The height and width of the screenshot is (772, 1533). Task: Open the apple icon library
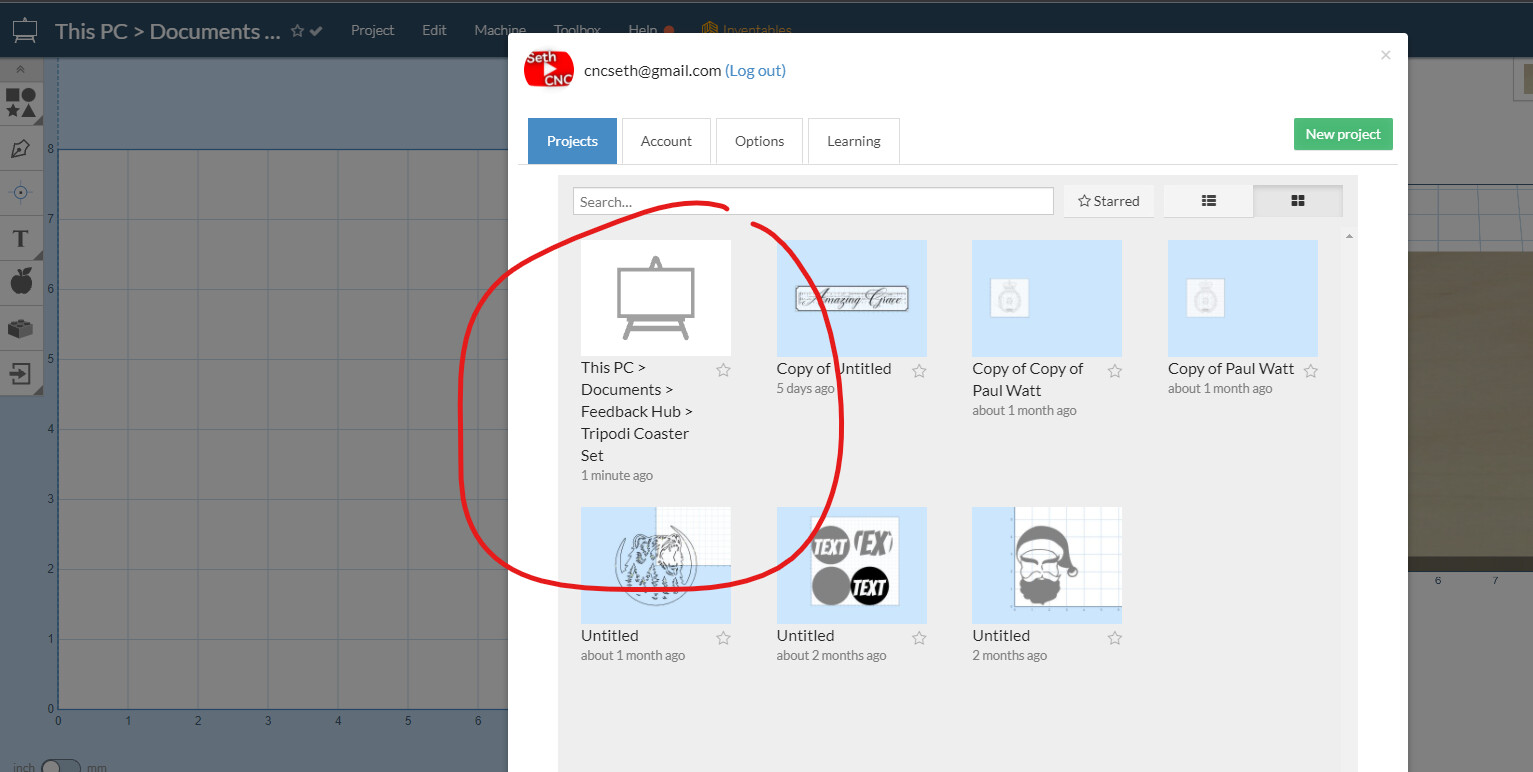[x=21, y=282]
